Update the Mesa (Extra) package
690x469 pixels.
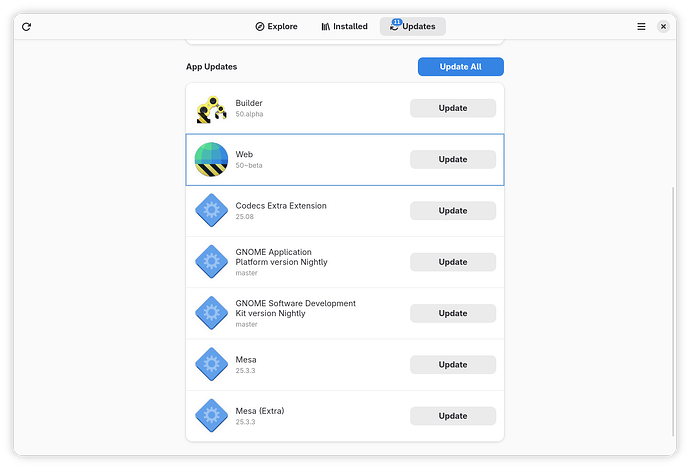tap(452, 416)
